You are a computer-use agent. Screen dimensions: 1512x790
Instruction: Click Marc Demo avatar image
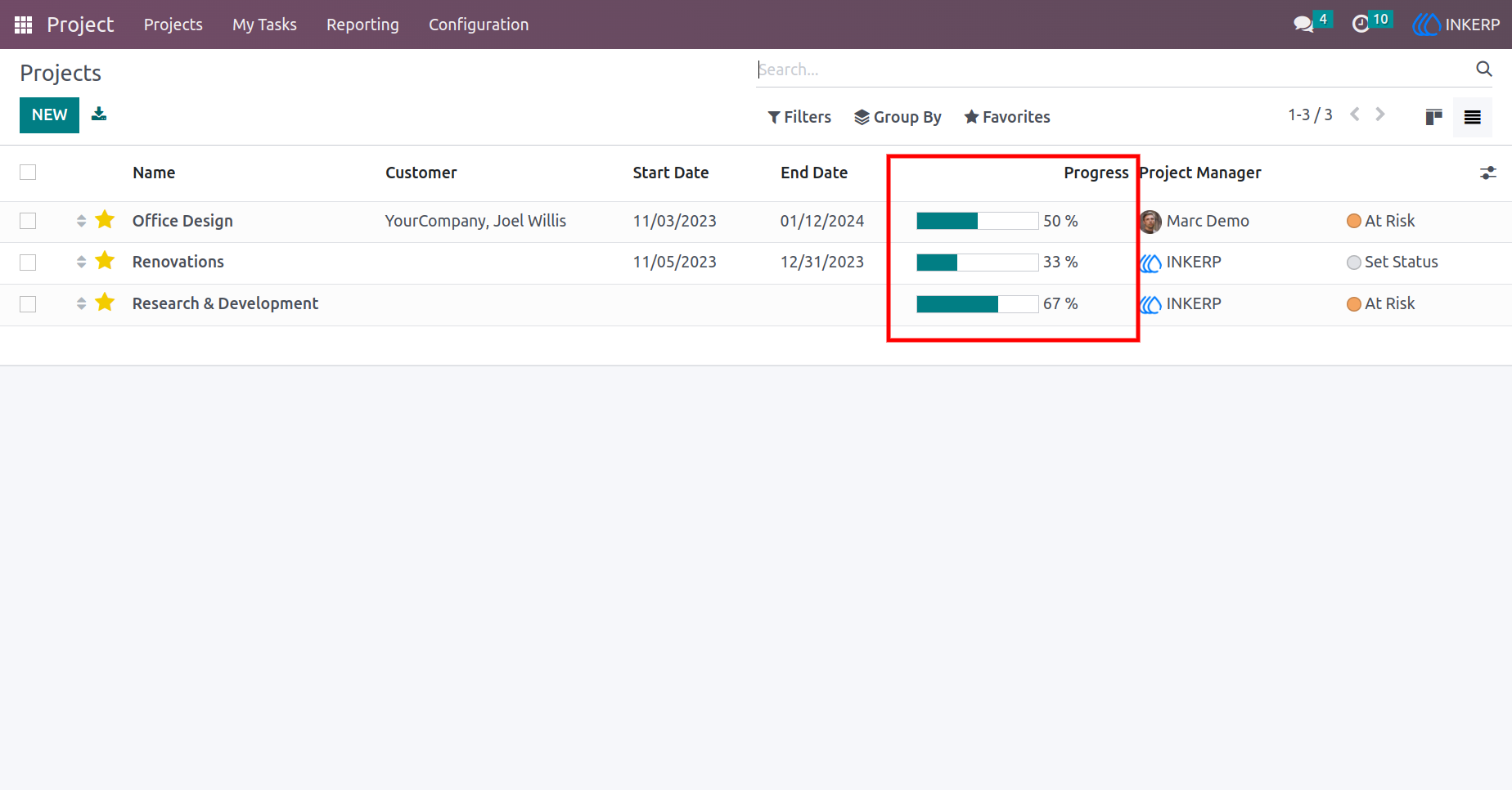point(1150,222)
